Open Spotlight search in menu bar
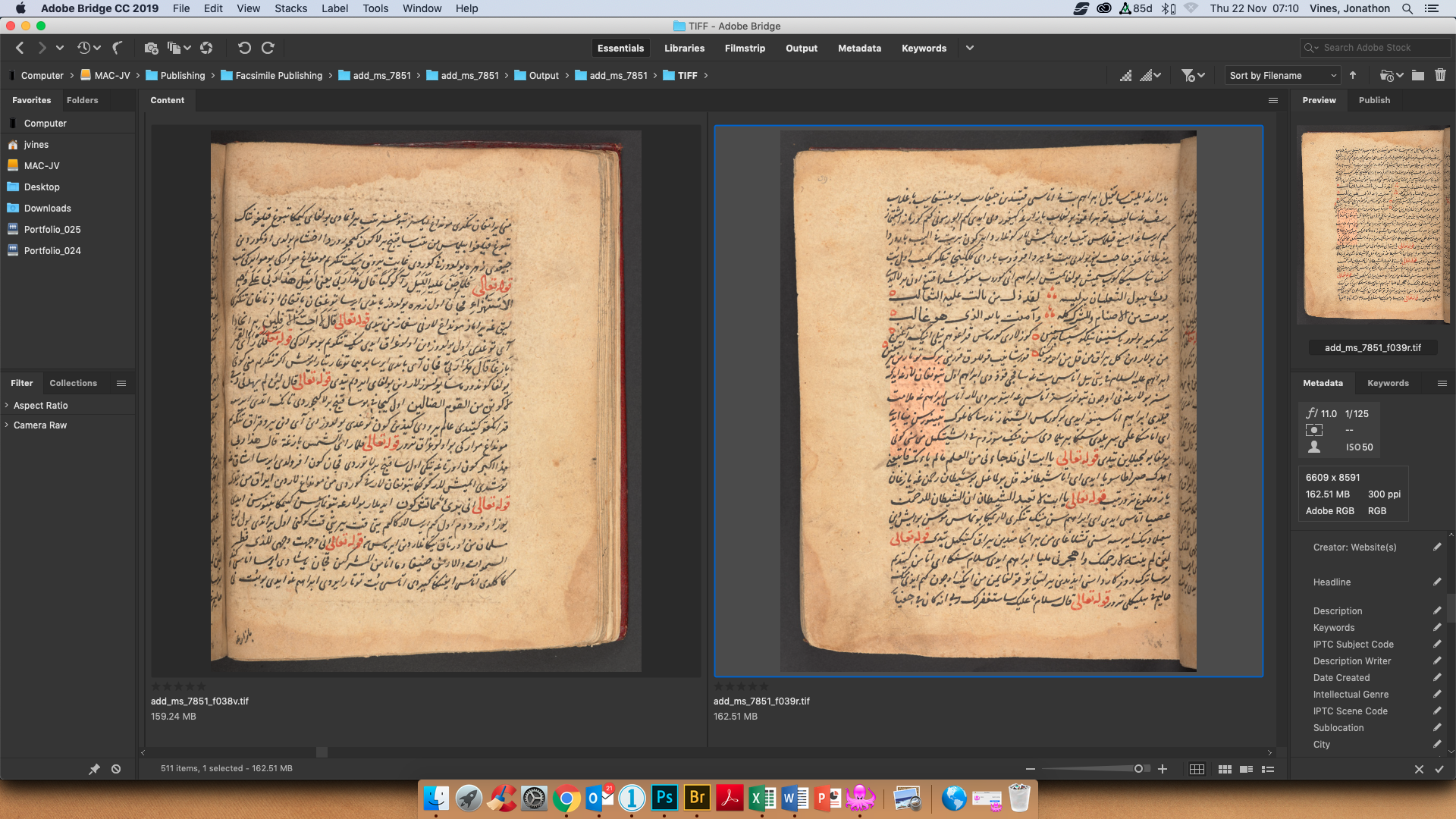This screenshot has height=819, width=1456. click(1407, 8)
